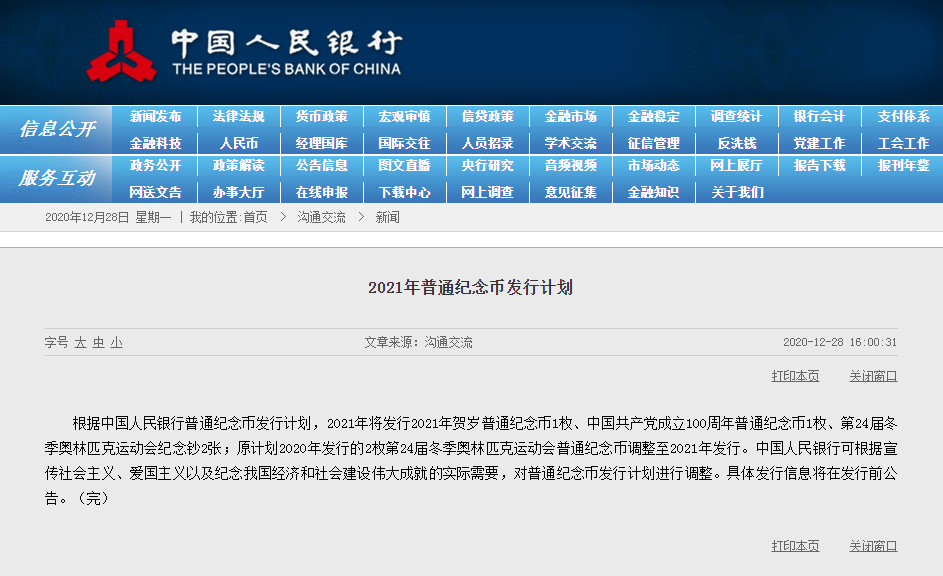Go to 图文直播 page

coord(404,165)
